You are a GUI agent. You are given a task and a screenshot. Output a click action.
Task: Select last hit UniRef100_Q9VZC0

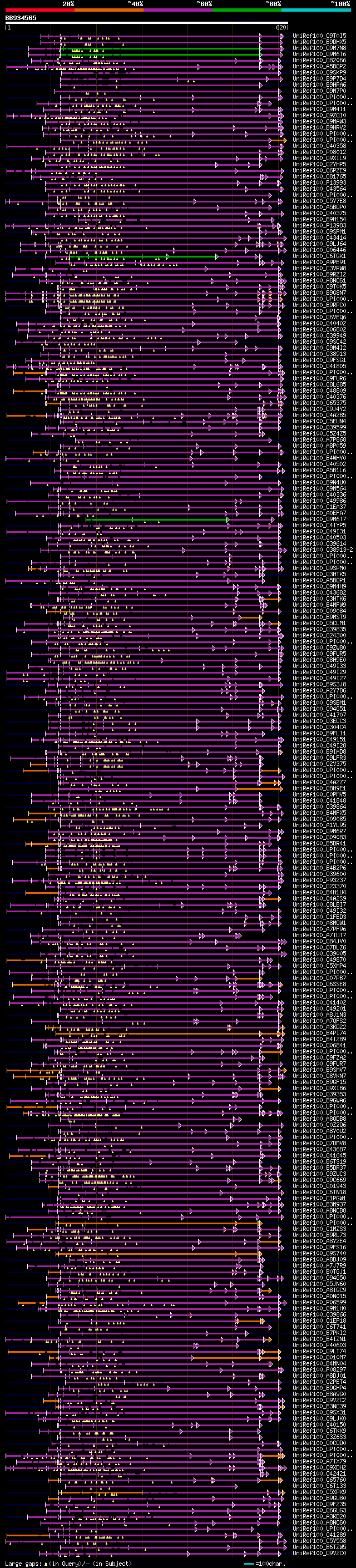coord(319,1553)
